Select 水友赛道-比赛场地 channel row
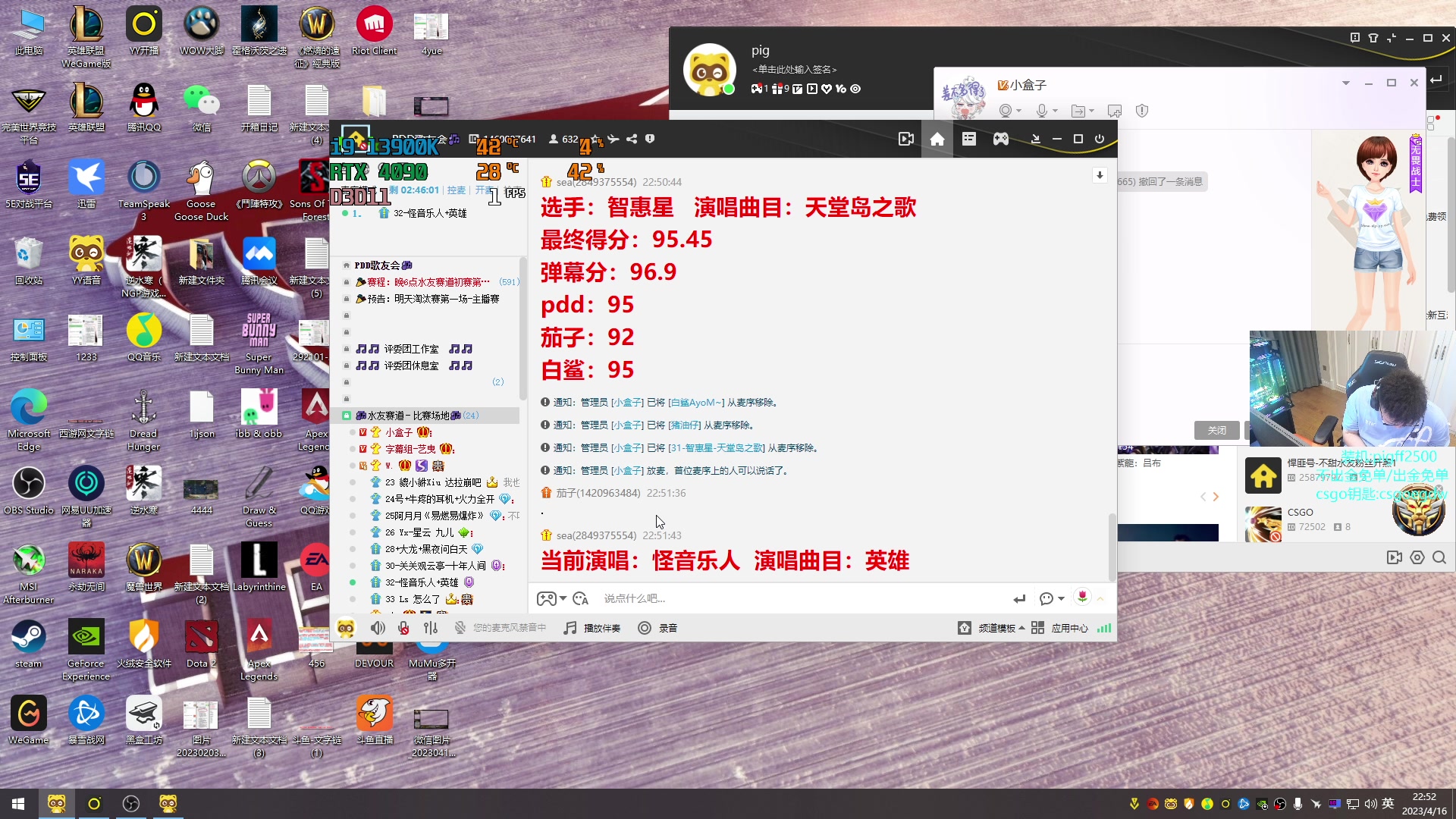Screen dimensions: 1456x819 pos(425,416)
